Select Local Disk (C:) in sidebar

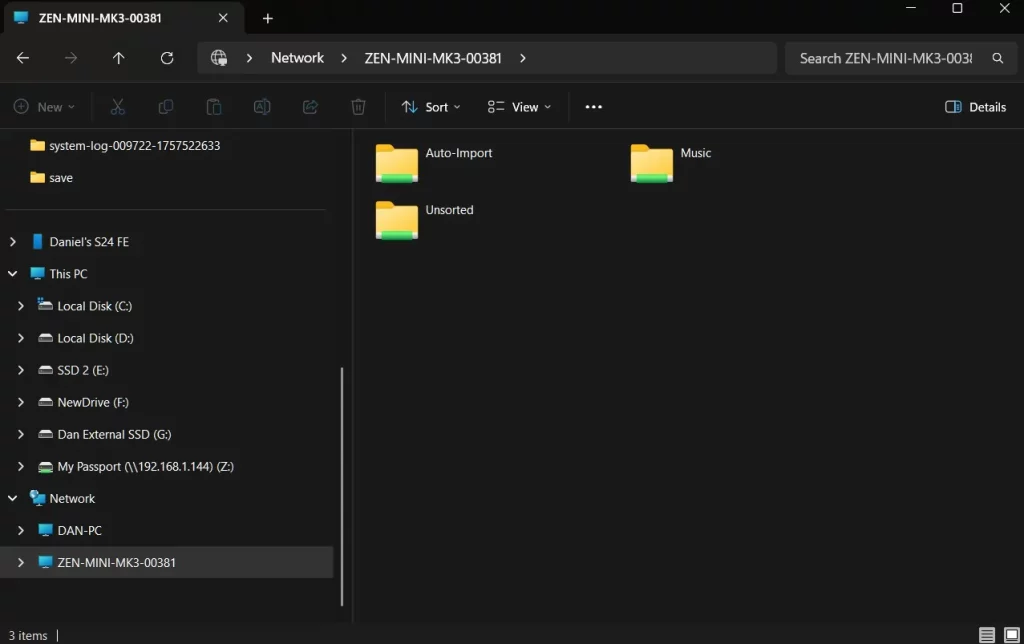click(x=94, y=306)
